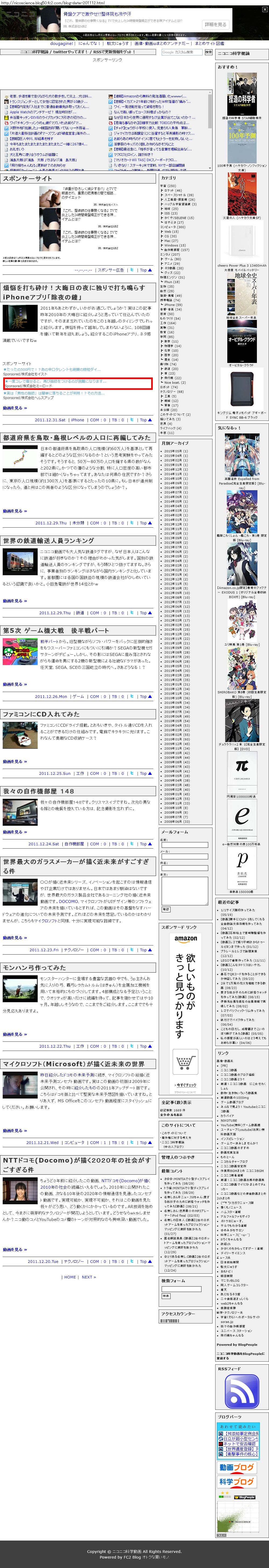Open the dougaginei top navigation link
The height and width of the screenshot is (1568, 269).
62,44
